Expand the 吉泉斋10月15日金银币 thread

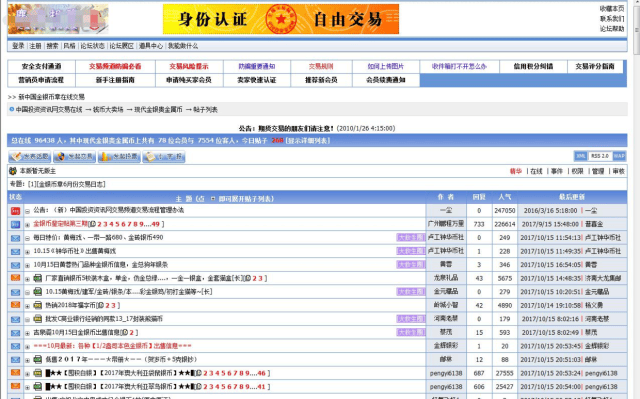(x=27, y=333)
